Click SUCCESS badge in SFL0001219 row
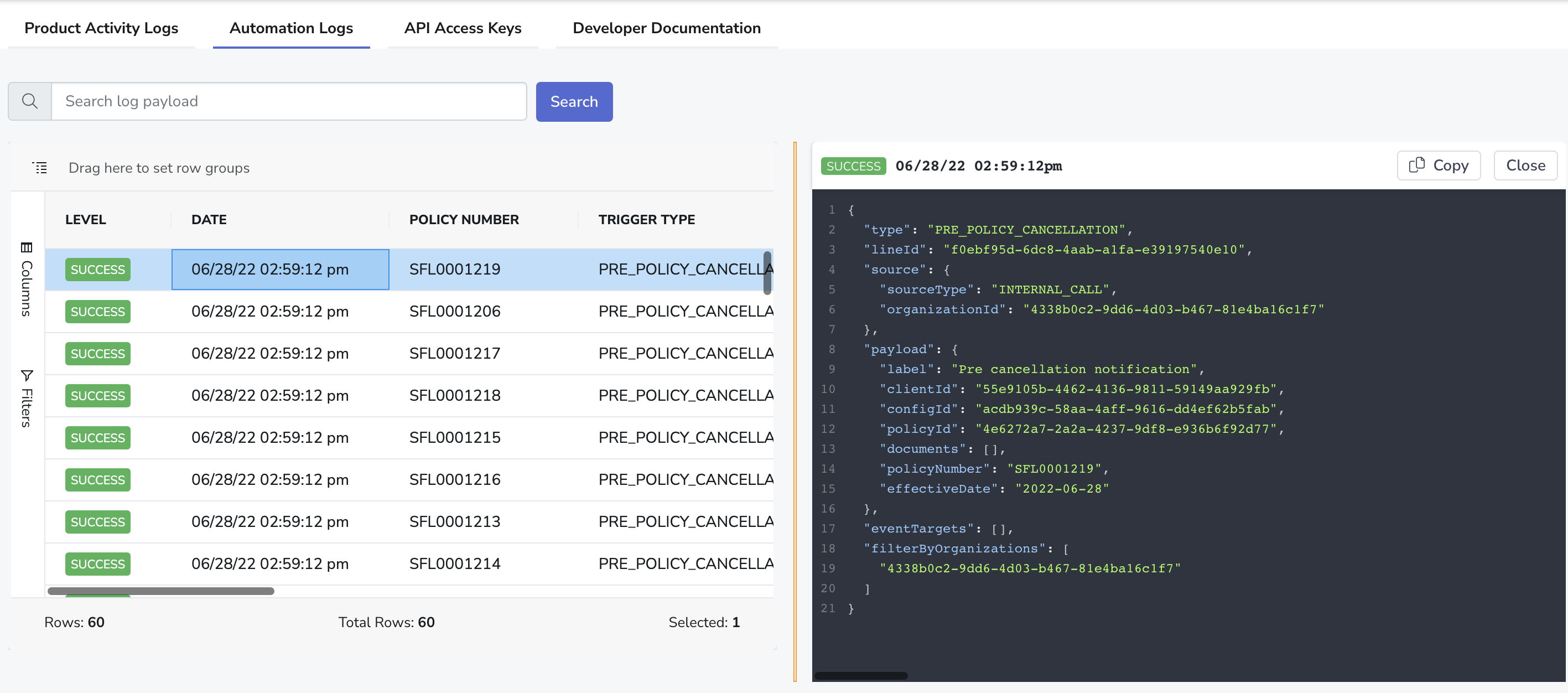This screenshot has height=693, width=1568. pos(97,269)
